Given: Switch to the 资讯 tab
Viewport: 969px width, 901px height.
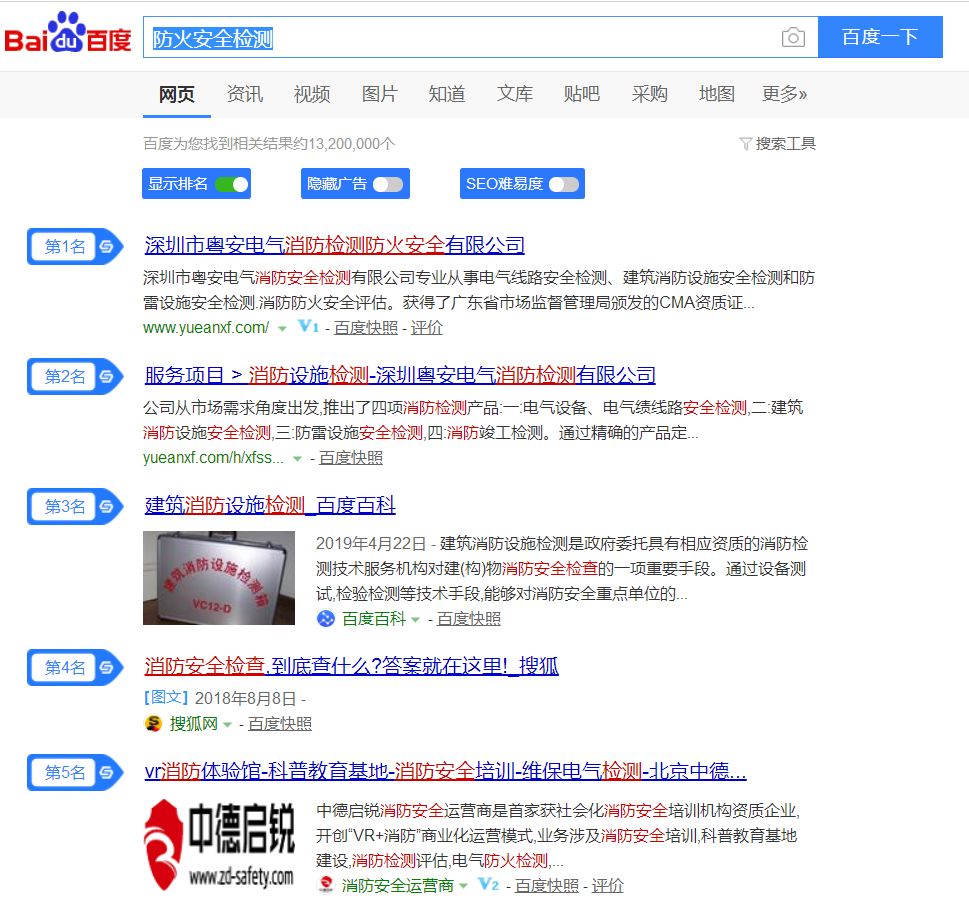Looking at the screenshot, I should (245, 94).
